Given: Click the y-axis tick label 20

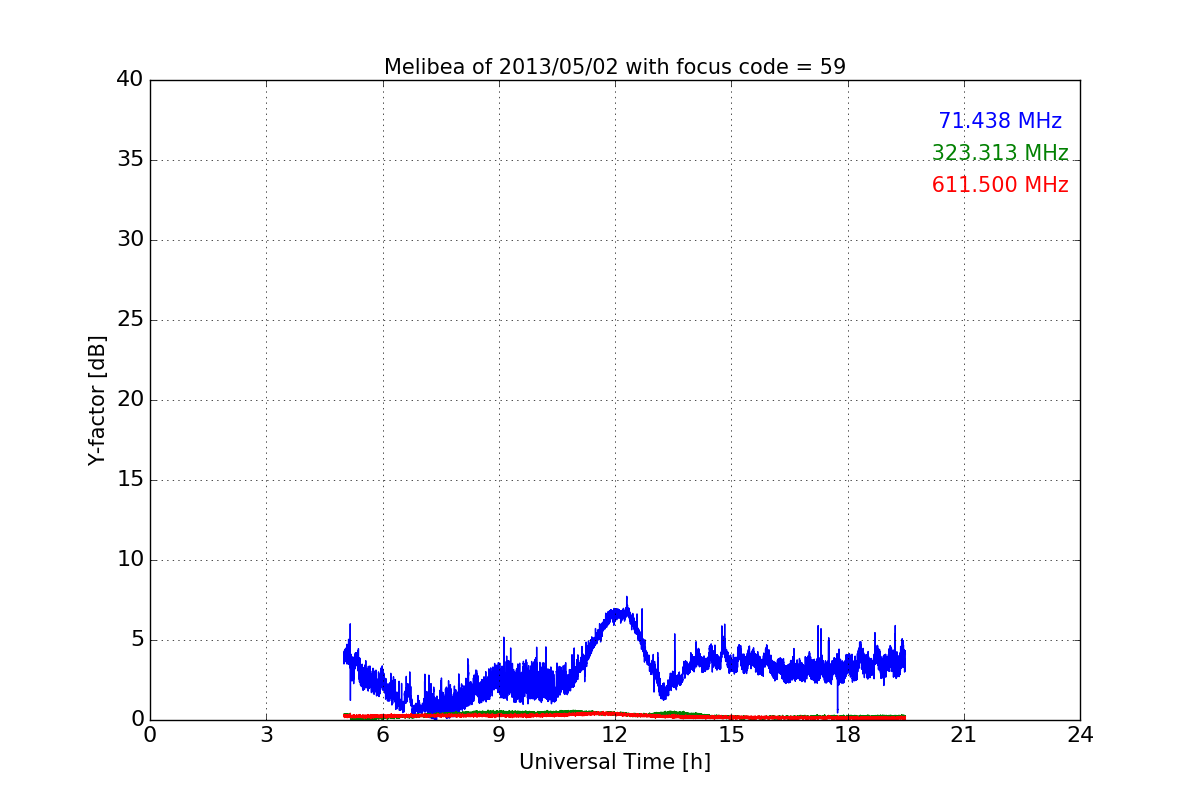Looking at the screenshot, I should (x=130, y=400).
